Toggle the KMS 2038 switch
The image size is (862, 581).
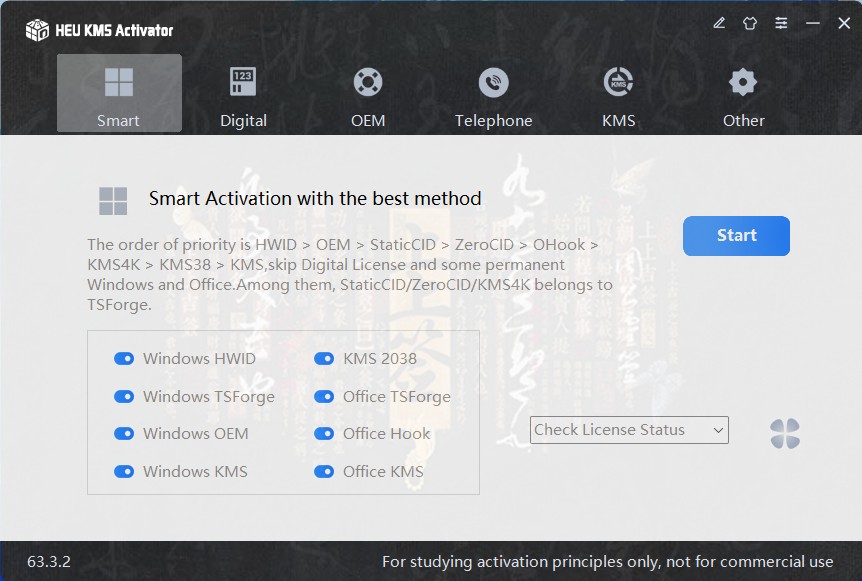[324, 359]
